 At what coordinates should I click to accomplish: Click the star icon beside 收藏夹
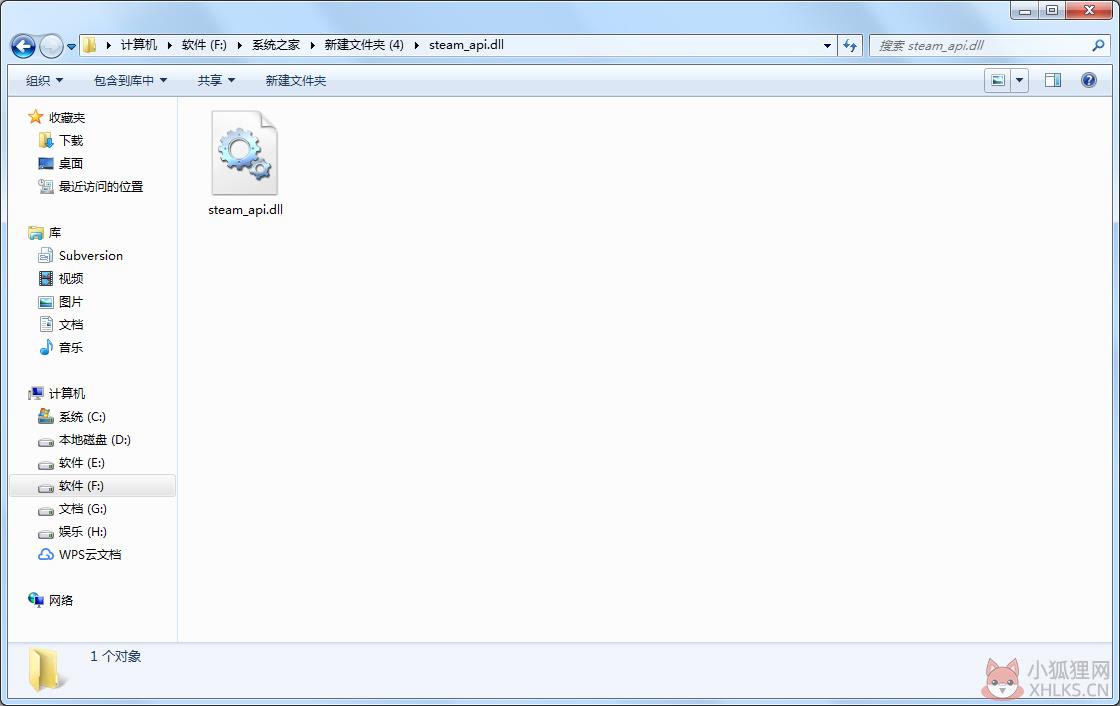pyautogui.click(x=36, y=116)
